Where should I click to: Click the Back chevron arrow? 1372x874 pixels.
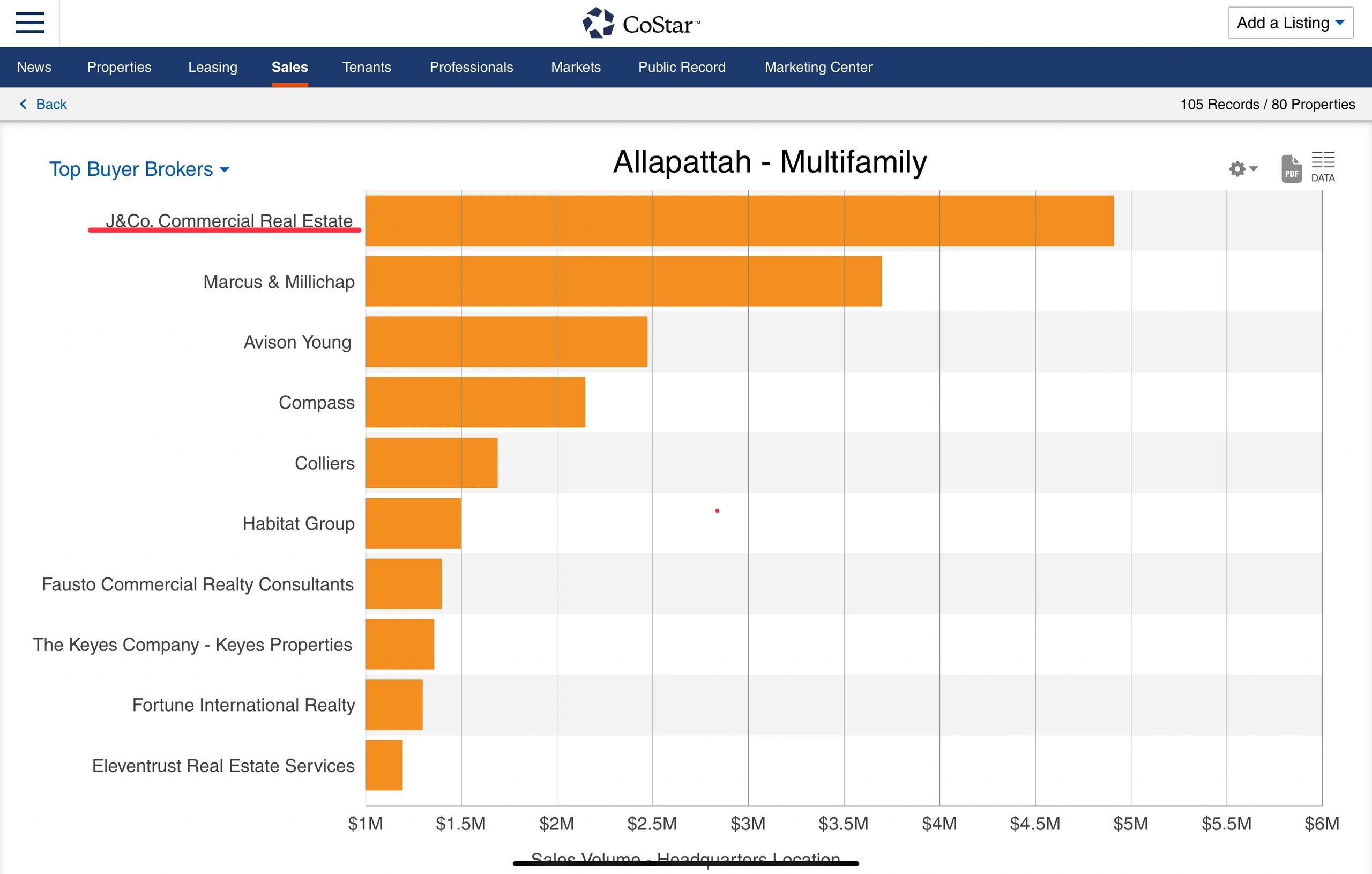tap(24, 104)
